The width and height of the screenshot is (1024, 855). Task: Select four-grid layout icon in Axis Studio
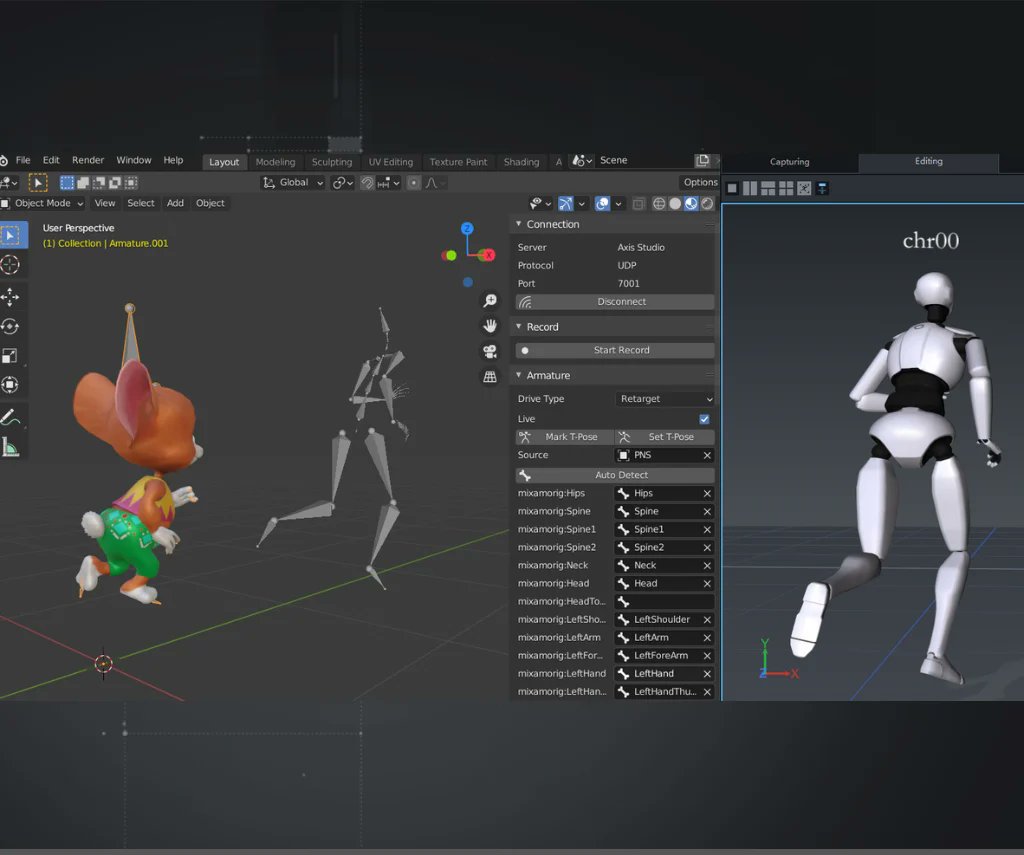click(x=786, y=189)
